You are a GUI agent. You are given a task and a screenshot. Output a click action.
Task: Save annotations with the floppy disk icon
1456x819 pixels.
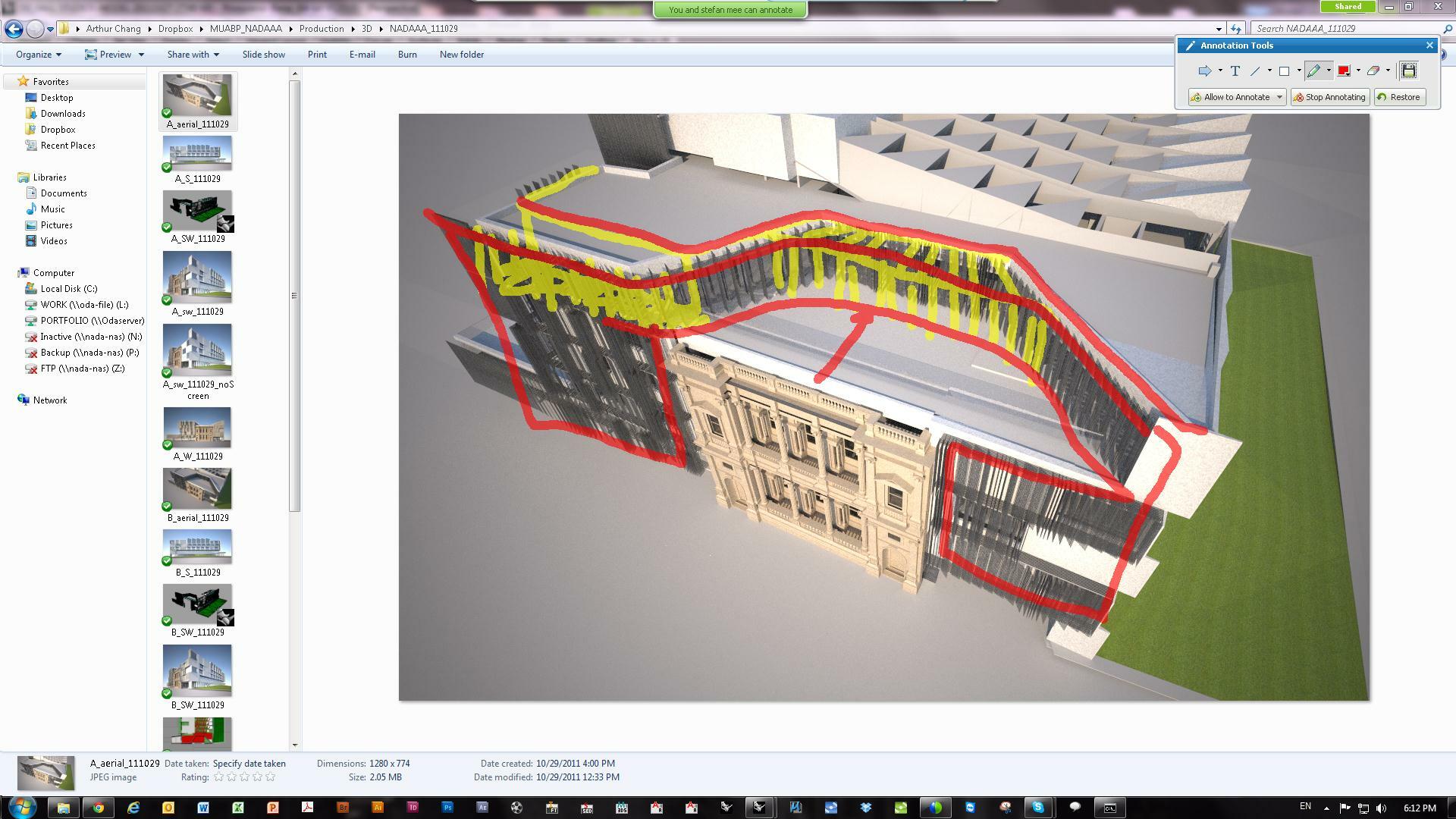tap(1408, 71)
